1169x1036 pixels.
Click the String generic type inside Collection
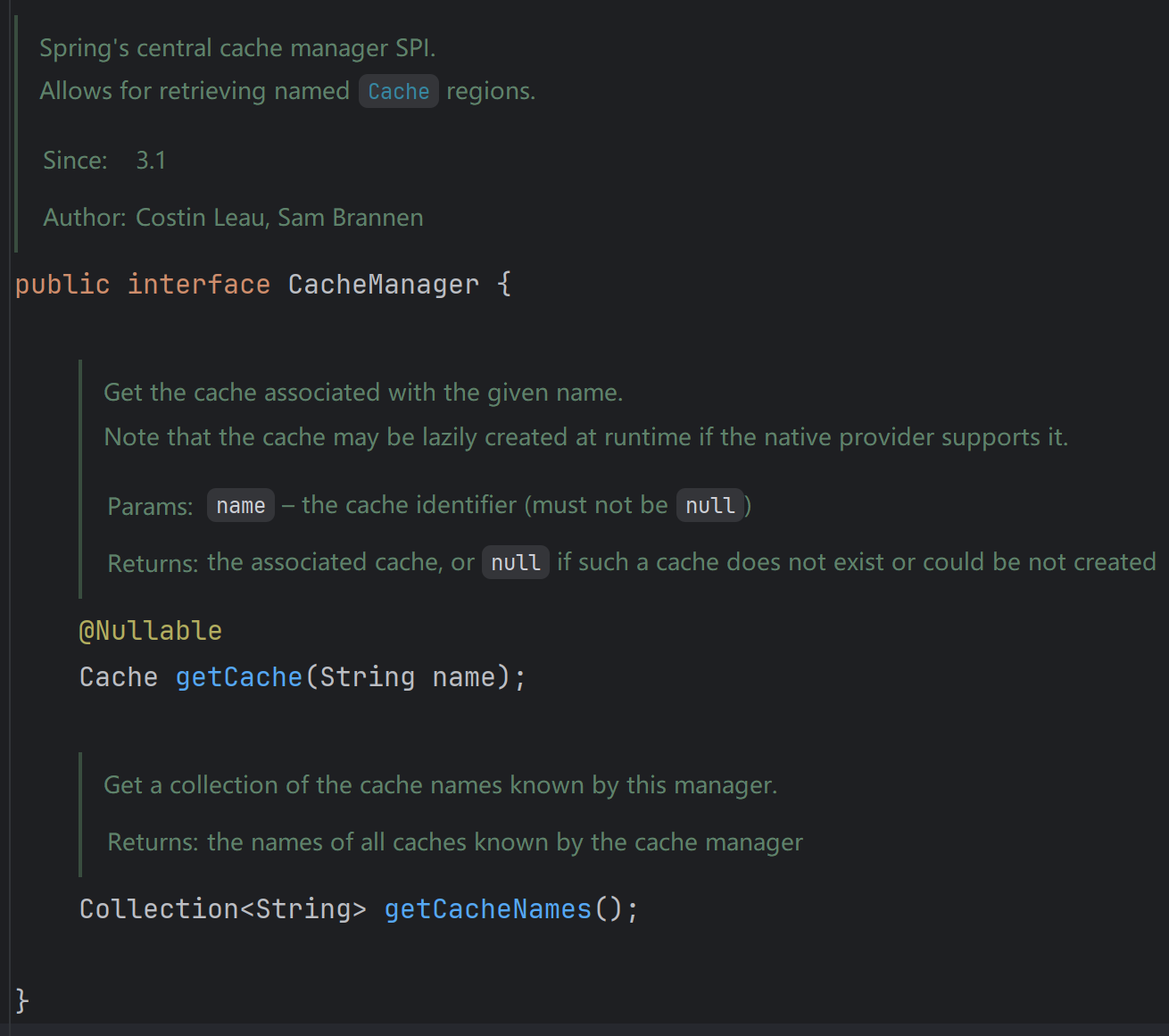point(303,909)
